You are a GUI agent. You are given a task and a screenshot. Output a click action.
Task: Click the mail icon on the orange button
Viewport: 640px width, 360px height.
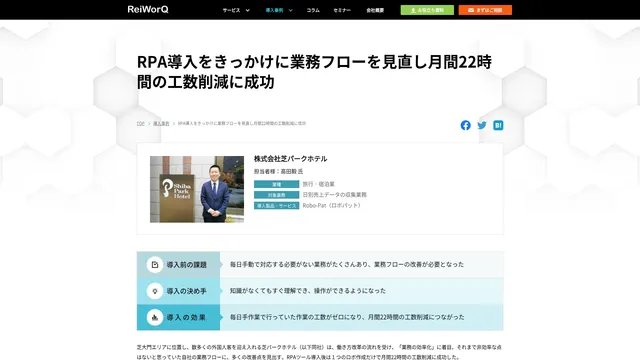tap(471, 10)
